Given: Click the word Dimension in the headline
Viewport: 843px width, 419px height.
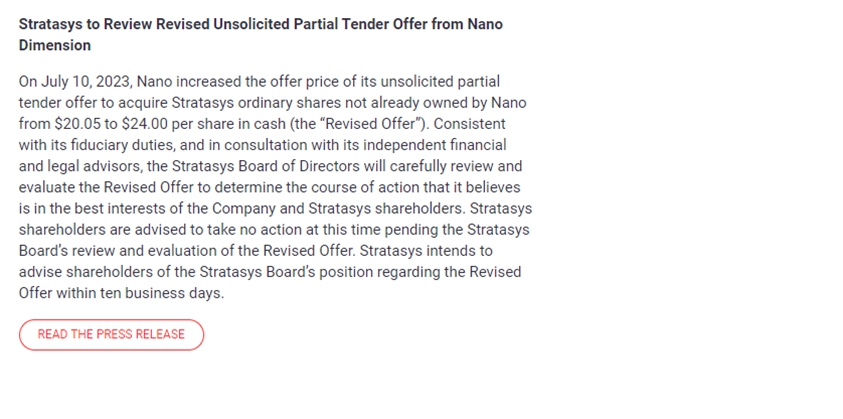Looking at the screenshot, I should [x=55, y=45].
